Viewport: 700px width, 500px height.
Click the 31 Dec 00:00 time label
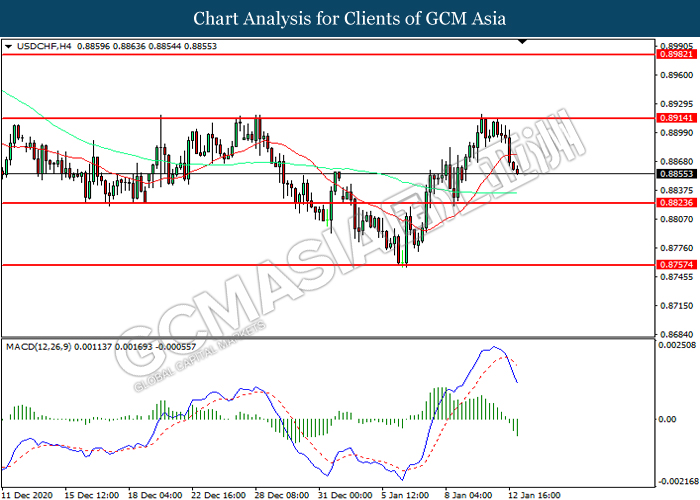[346, 495]
